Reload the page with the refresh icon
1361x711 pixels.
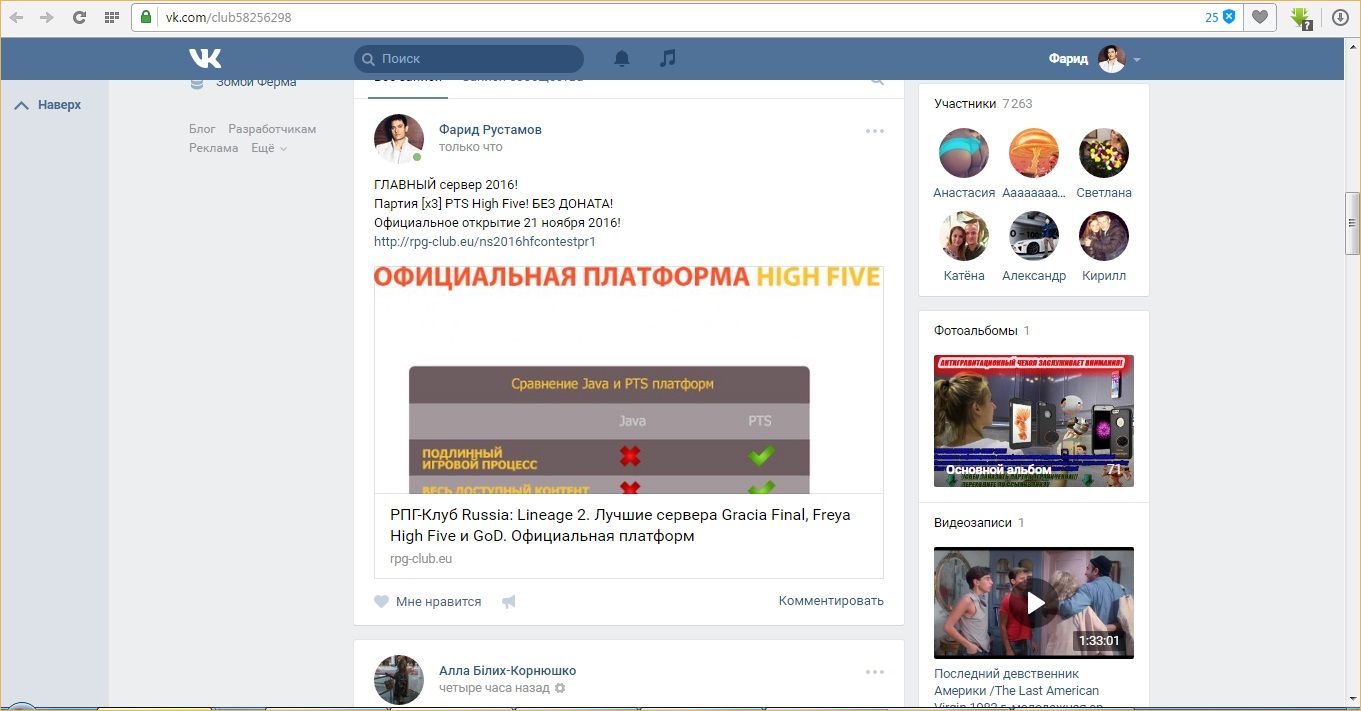(x=79, y=17)
